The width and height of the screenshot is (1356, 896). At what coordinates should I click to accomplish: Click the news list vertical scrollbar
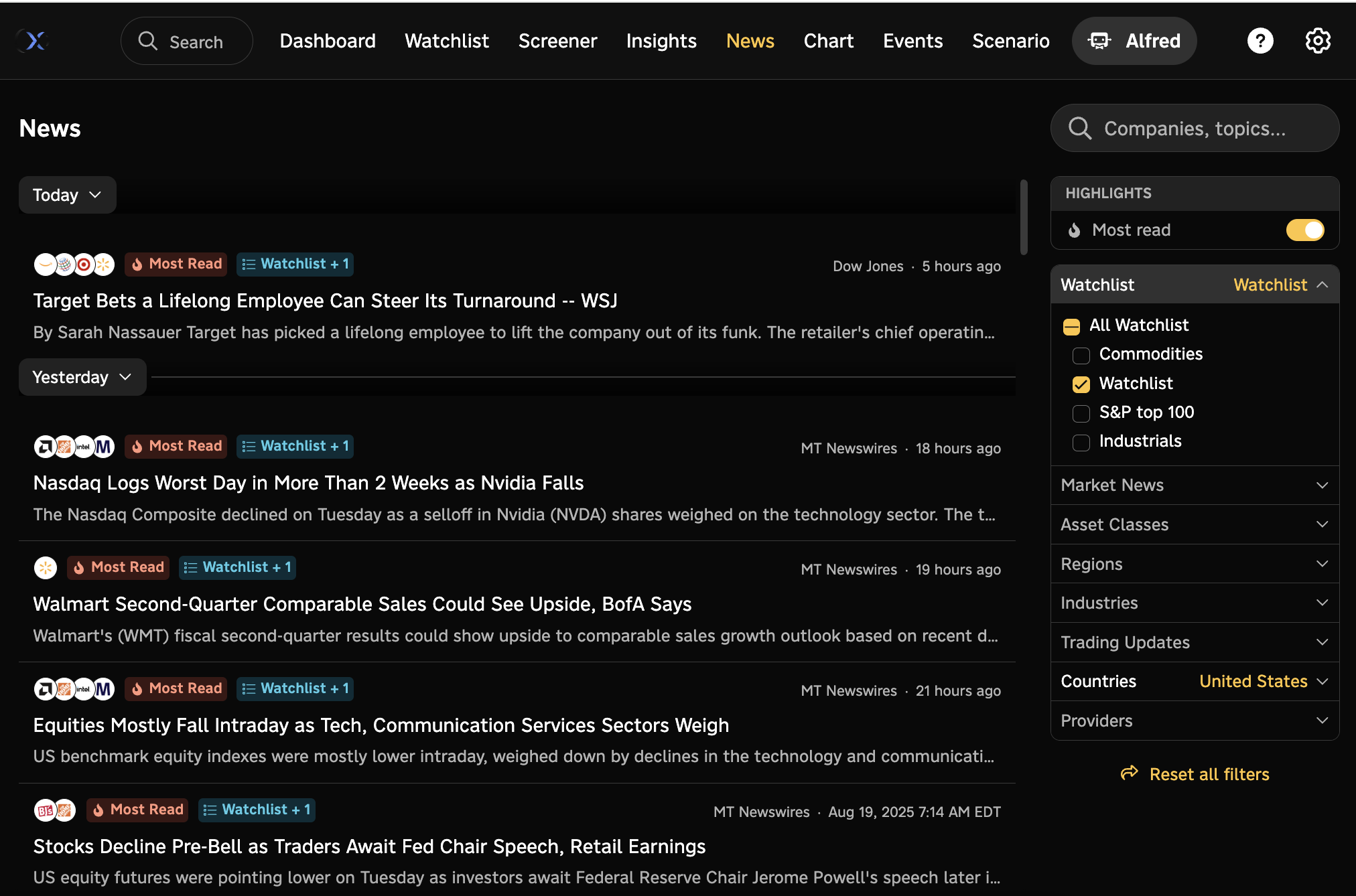(x=1023, y=218)
